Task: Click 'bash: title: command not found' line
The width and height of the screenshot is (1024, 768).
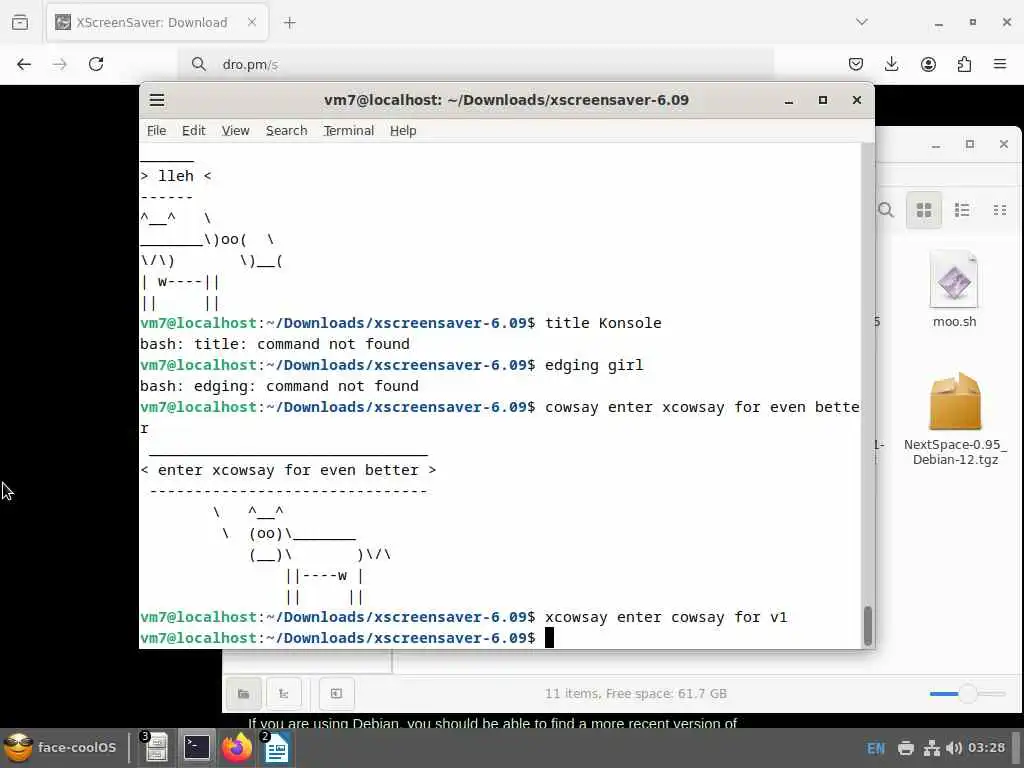Action: click(x=275, y=344)
